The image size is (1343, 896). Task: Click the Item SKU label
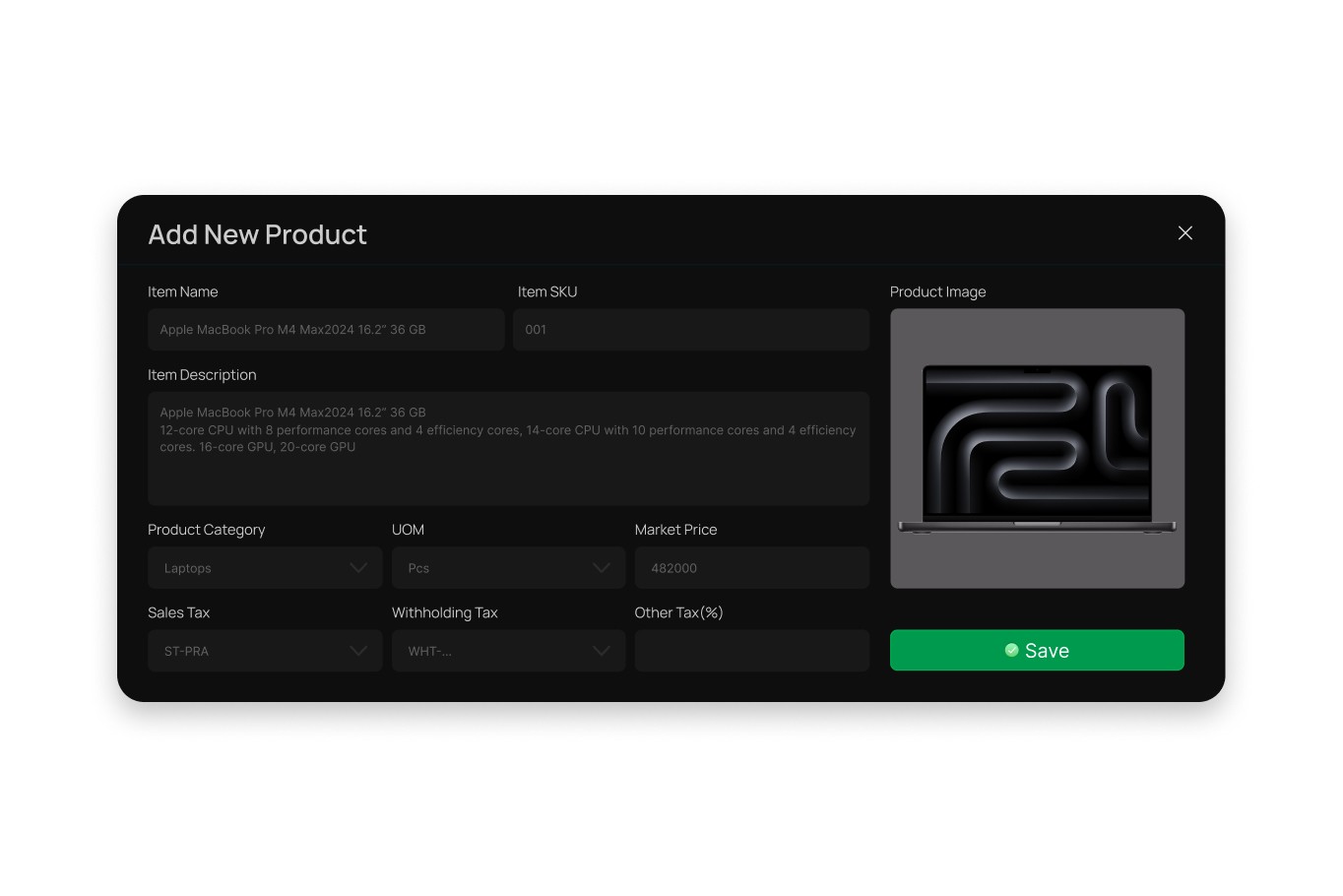coord(547,291)
